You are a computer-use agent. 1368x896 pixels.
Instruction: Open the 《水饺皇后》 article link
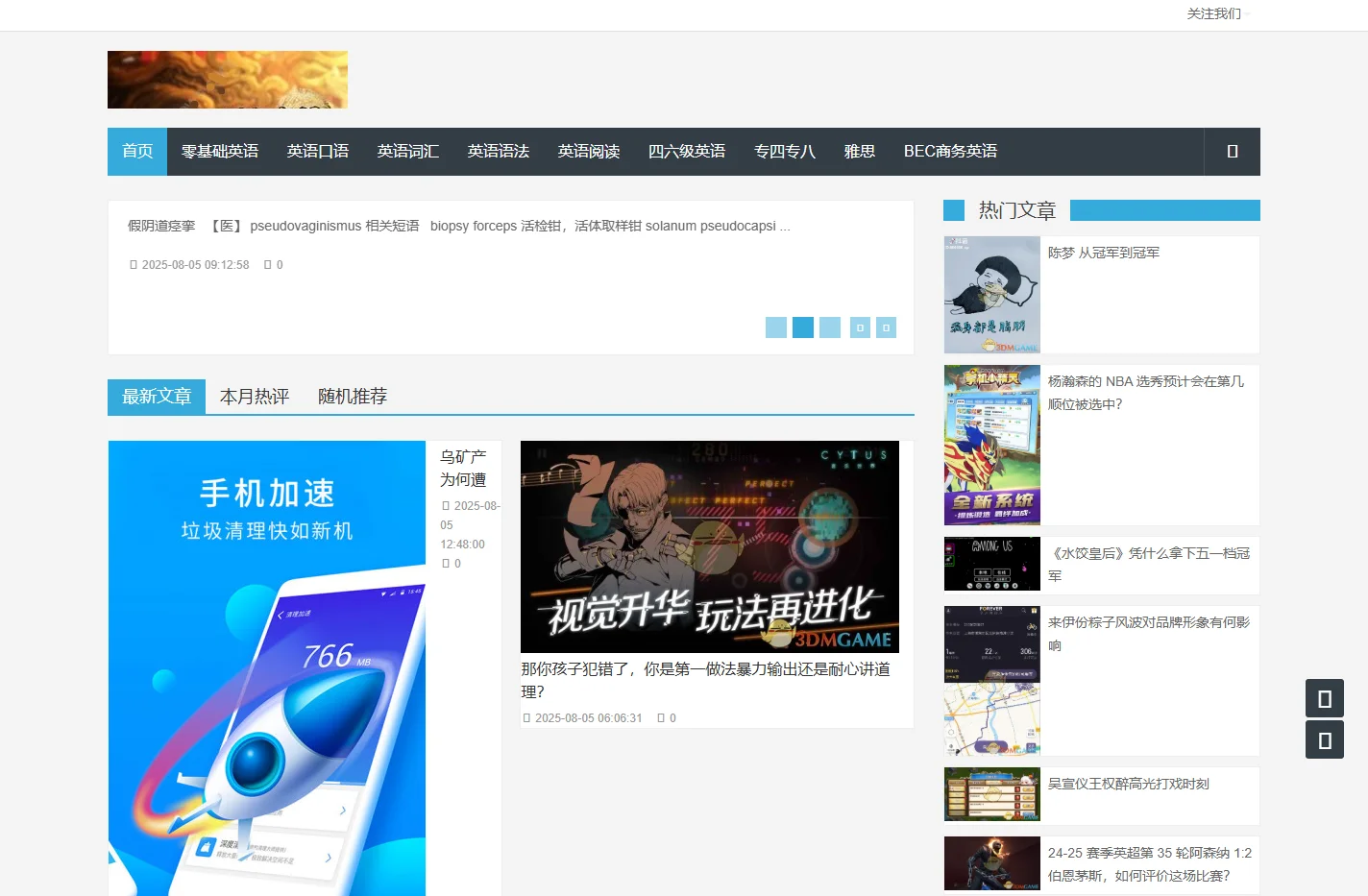point(1149,565)
